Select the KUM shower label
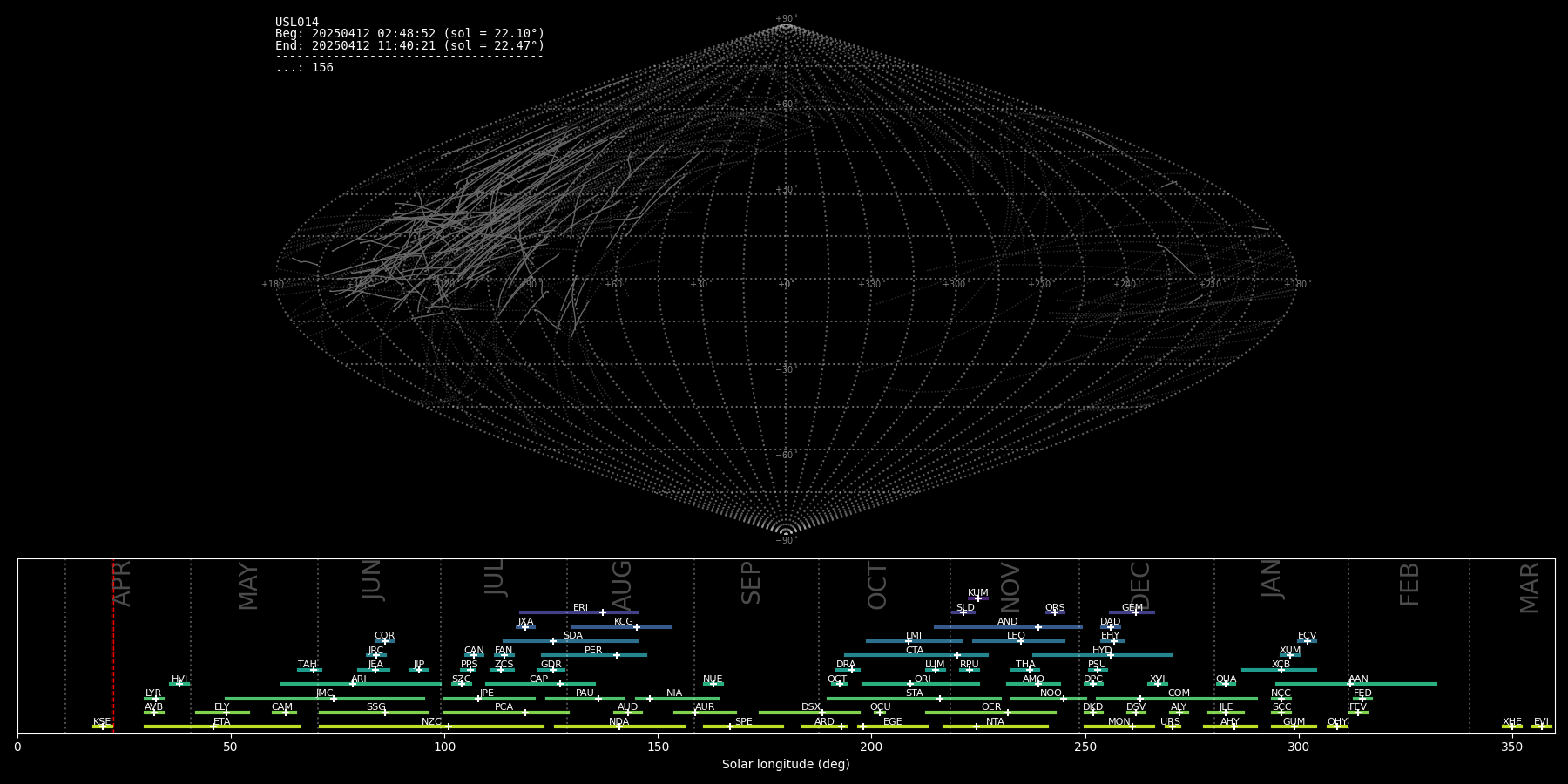 pyautogui.click(x=978, y=593)
